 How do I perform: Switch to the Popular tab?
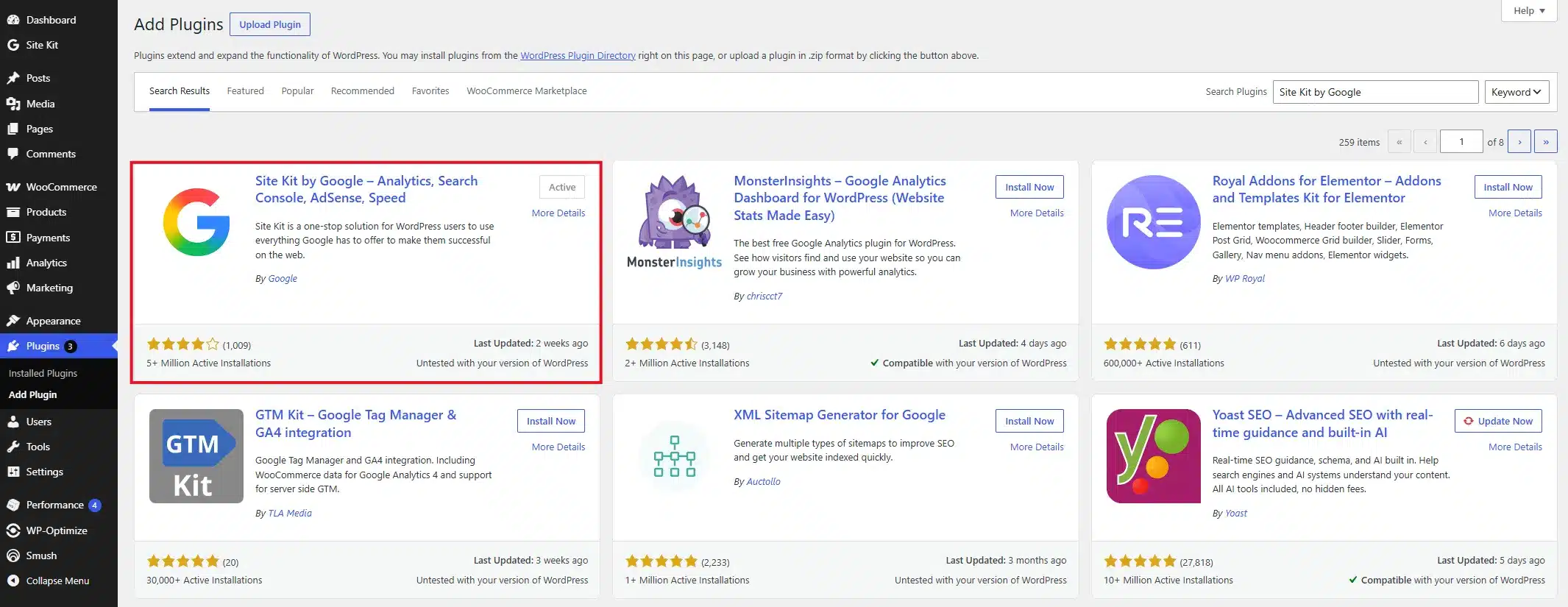297,91
